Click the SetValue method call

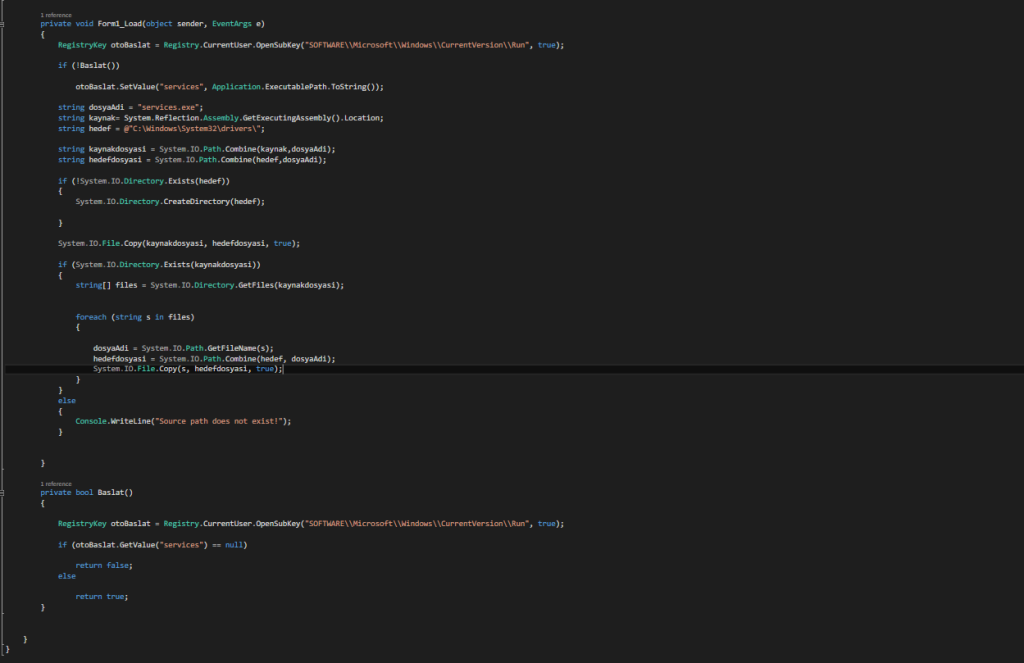(137, 87)
